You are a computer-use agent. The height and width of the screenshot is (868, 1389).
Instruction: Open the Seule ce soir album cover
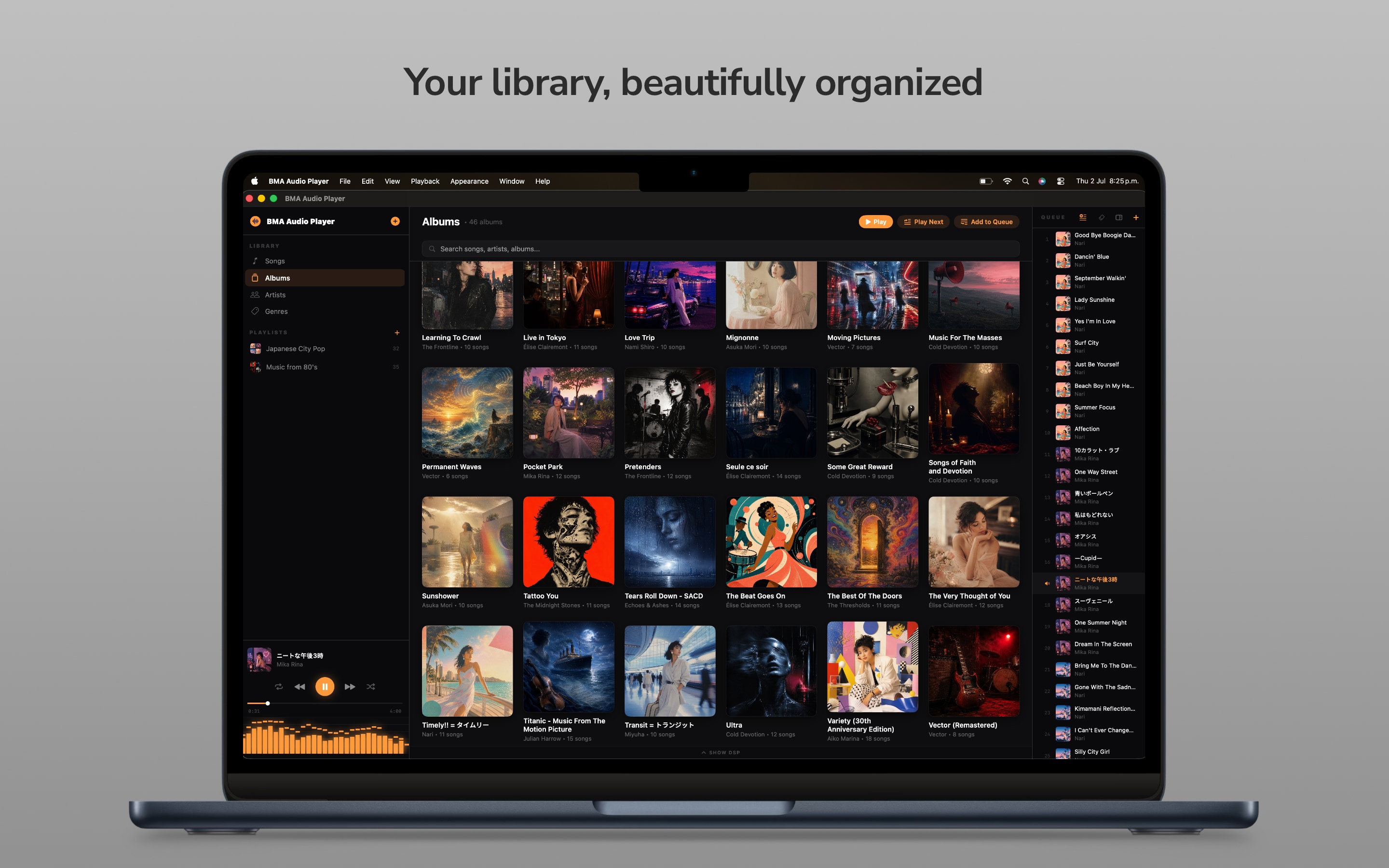click(x=771, y=413)
